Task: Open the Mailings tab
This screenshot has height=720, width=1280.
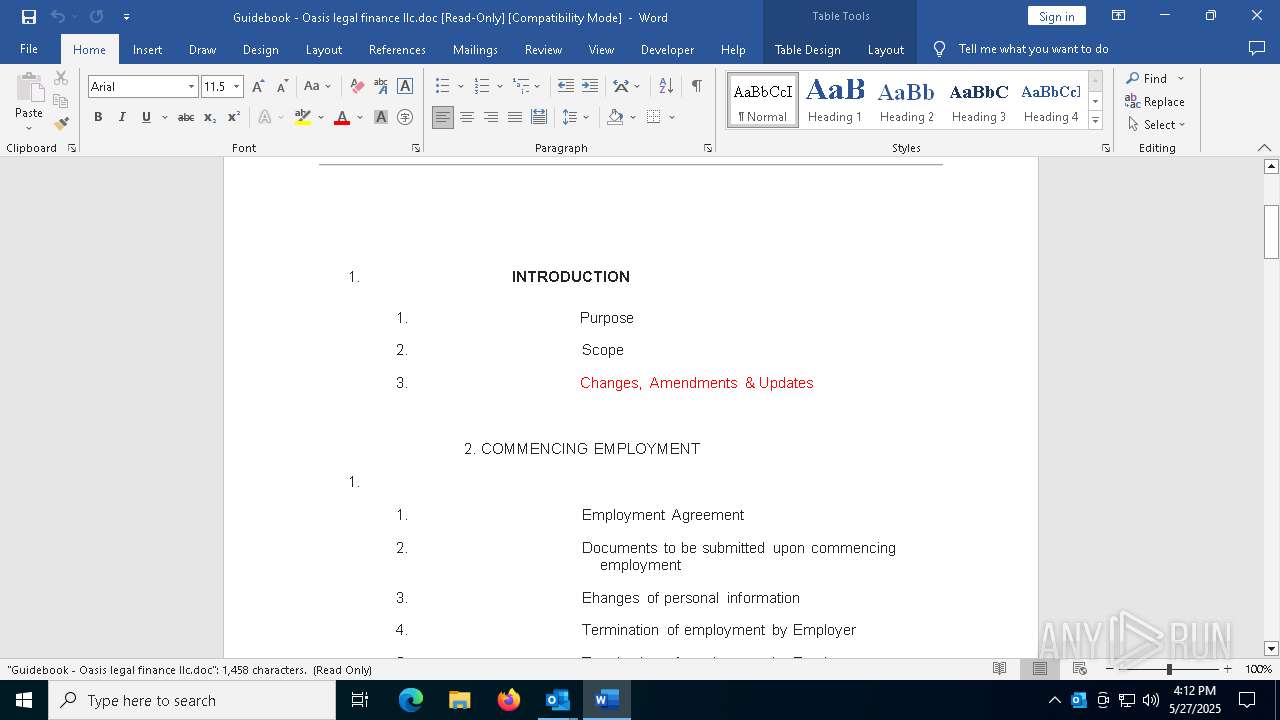Action: [475, 49]
